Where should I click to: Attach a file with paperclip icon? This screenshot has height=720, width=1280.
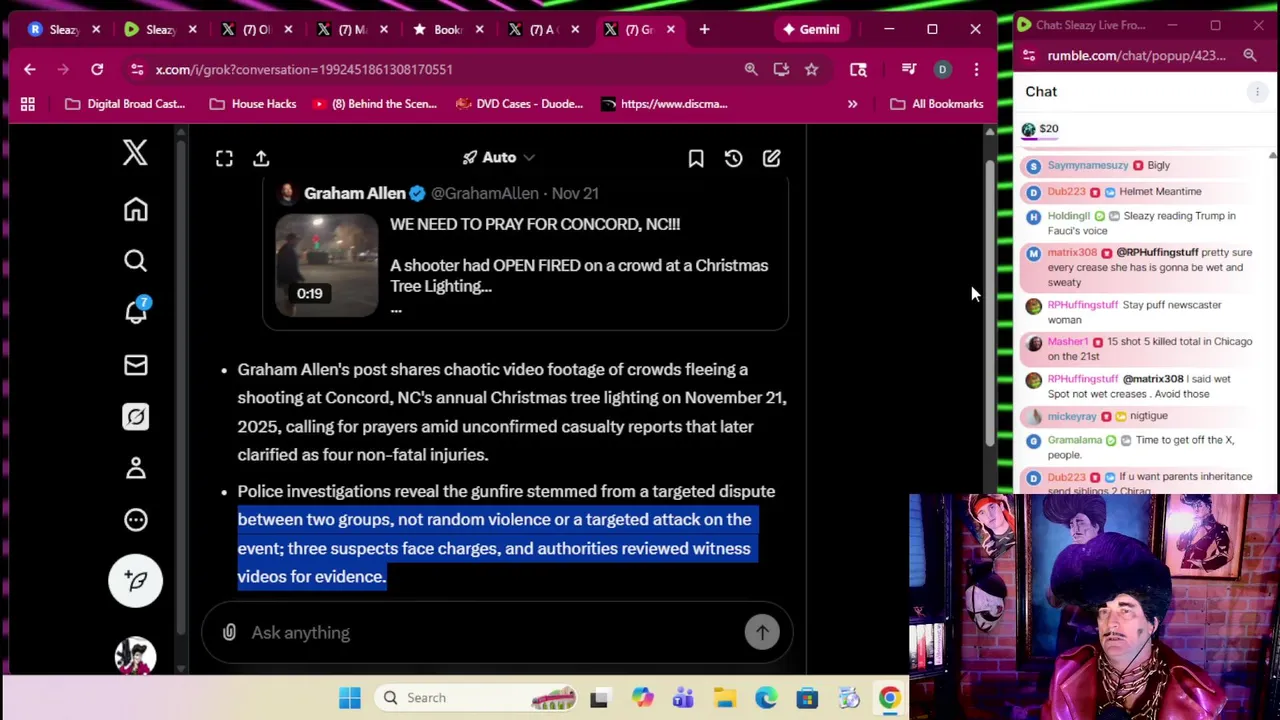(x=229, y=632)
